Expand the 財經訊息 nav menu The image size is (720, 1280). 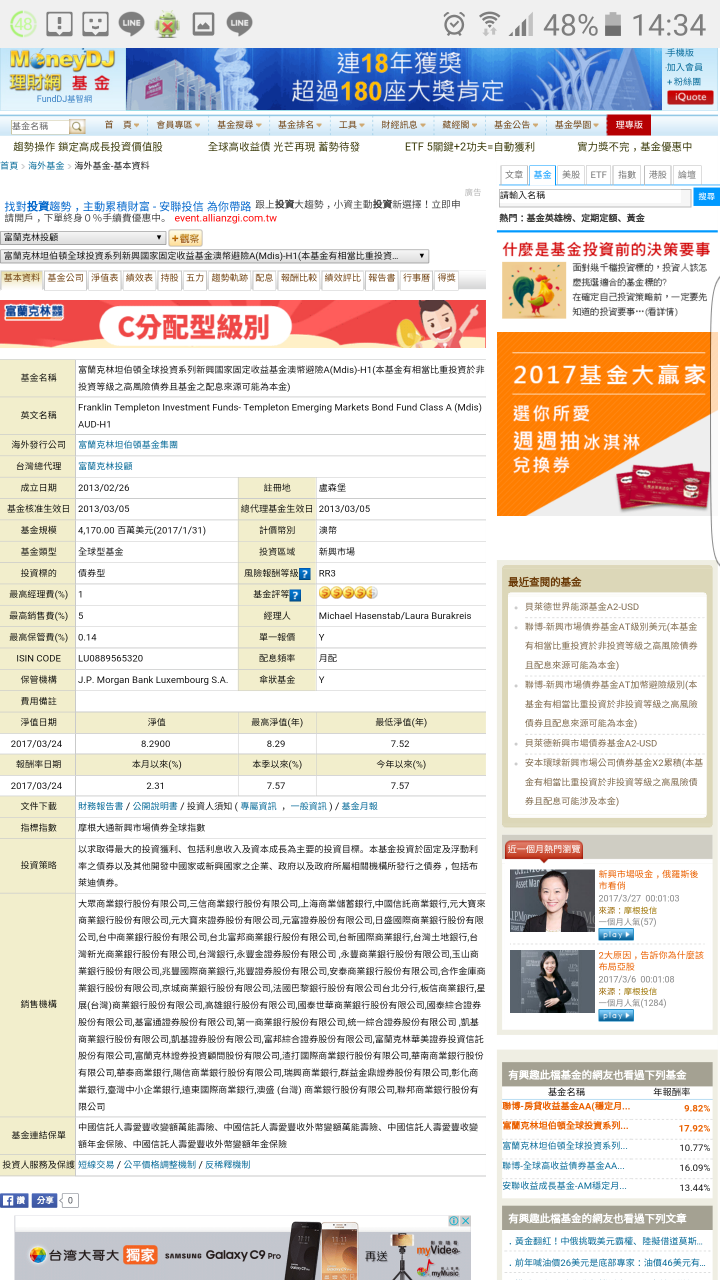403,125
